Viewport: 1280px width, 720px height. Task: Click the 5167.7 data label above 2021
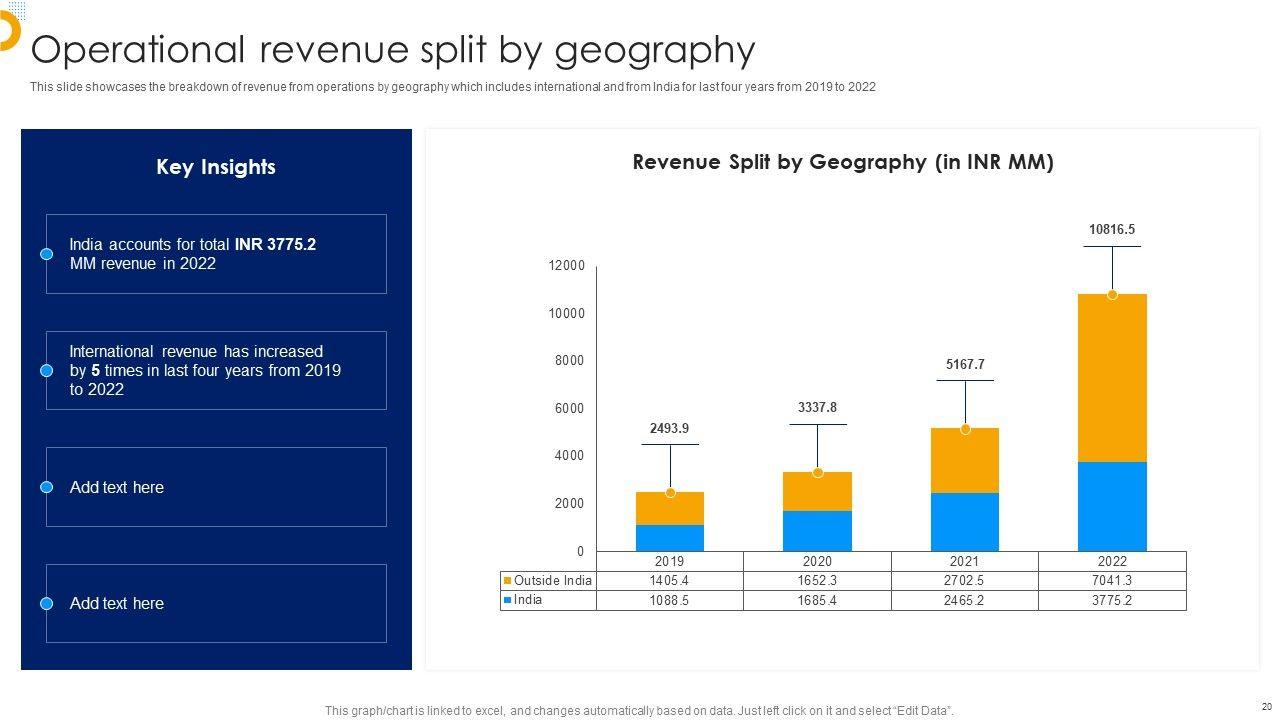965,365
